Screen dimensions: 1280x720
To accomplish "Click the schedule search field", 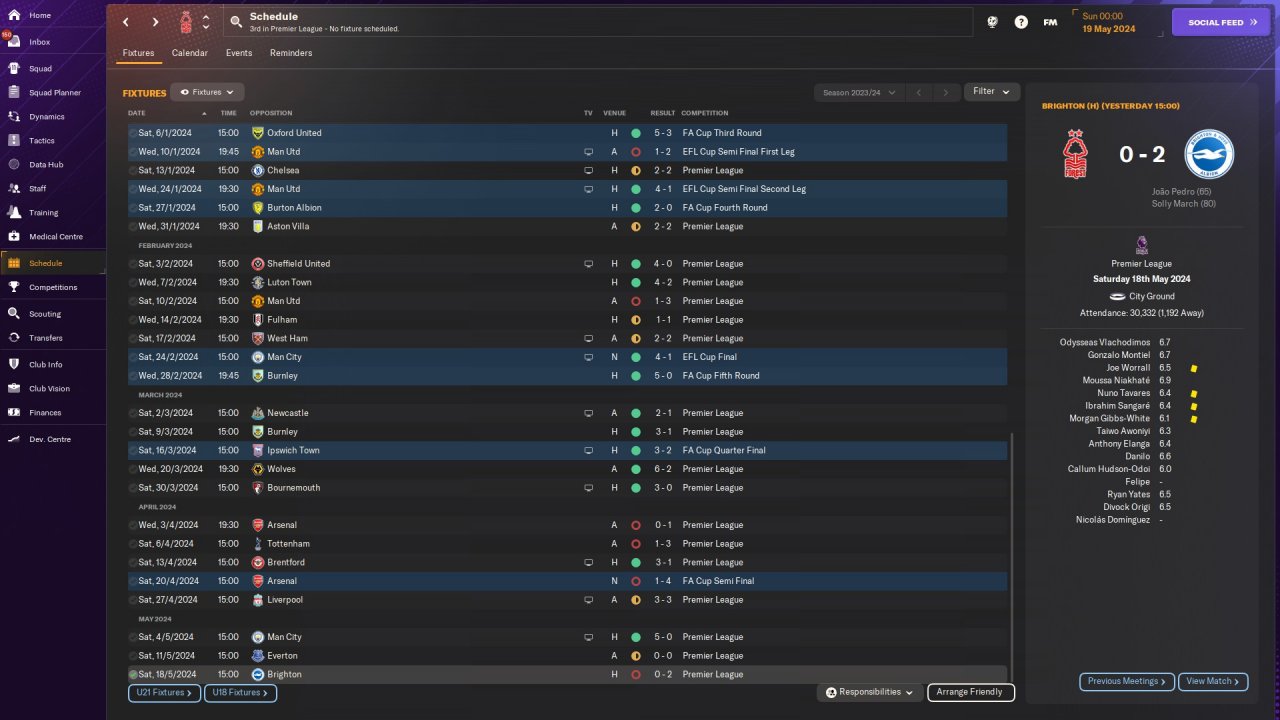I will pyautogui.click(x=597, y=22).
